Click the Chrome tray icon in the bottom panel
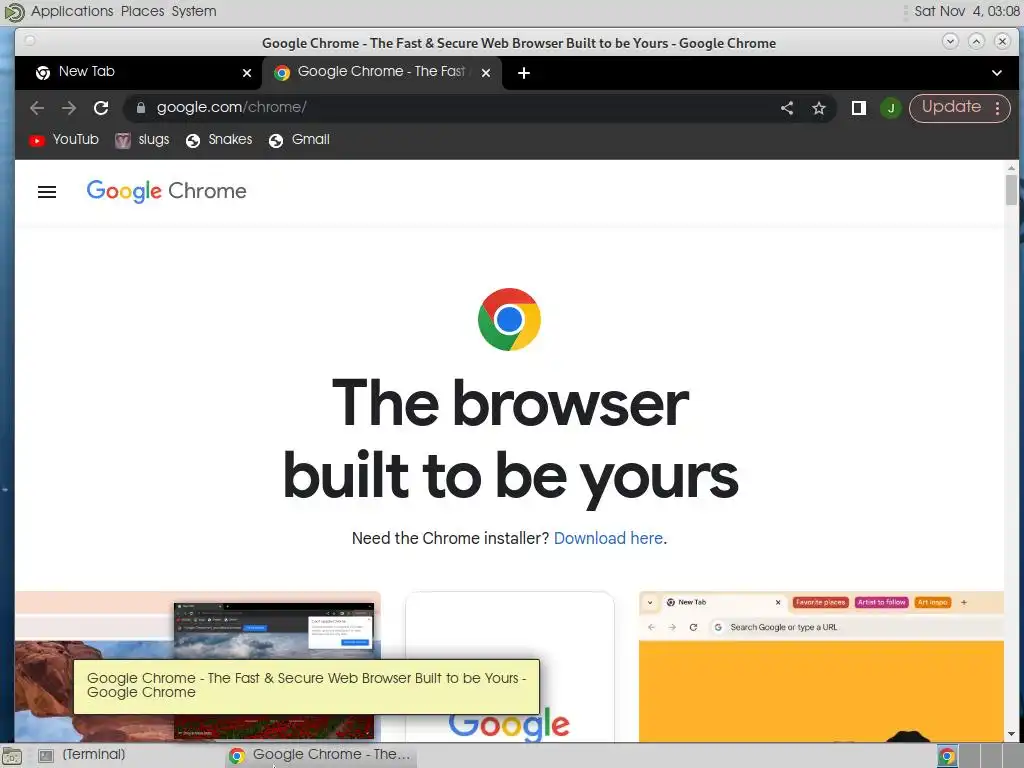 pos(946,756)
